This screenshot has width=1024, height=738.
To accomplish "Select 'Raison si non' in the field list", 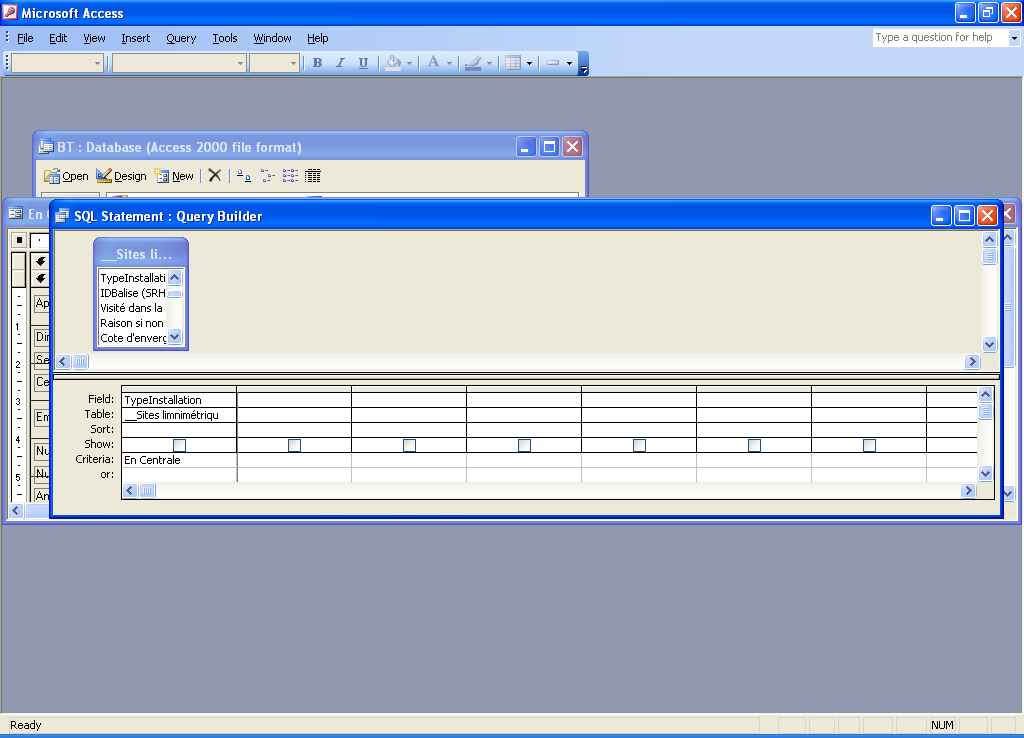I will [x=133, y=323].
